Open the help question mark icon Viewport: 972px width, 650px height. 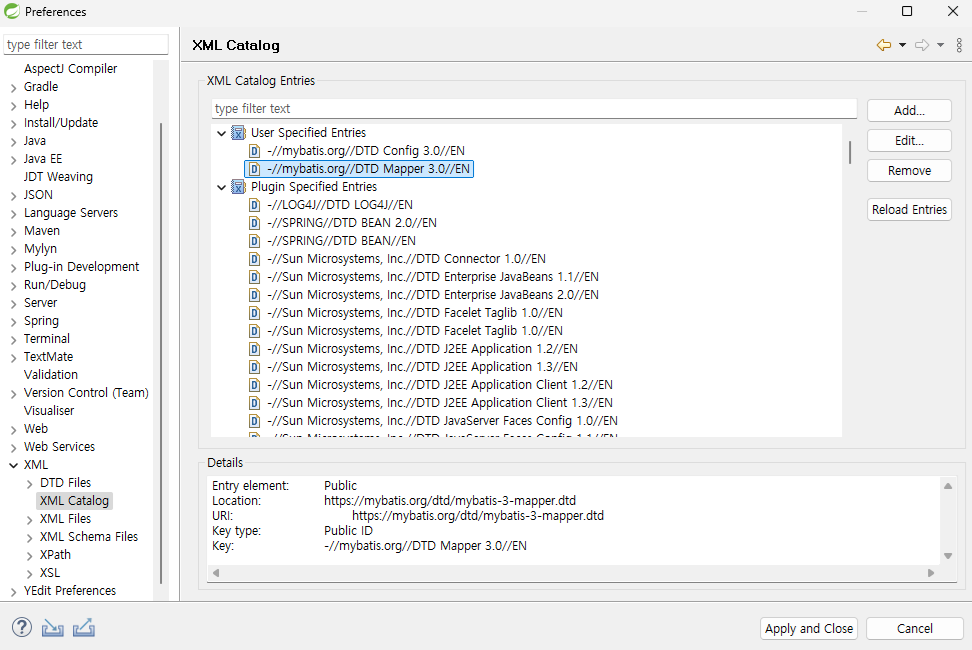point(22,628)
